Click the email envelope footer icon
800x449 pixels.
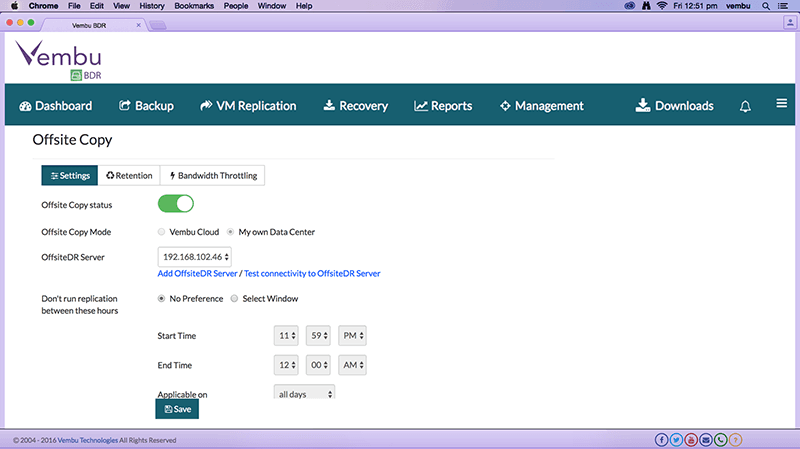click(x=706, y=440)
